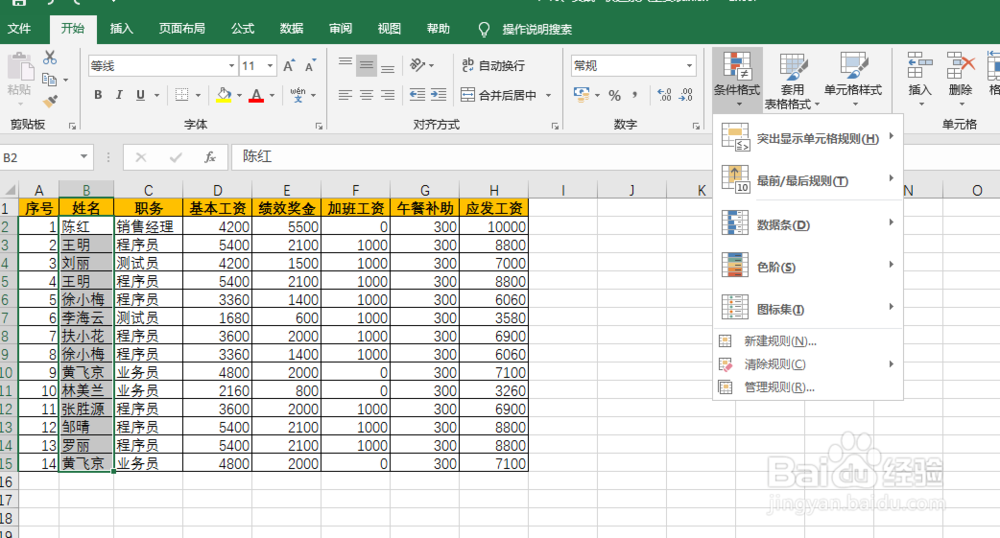The height and width of the screenshot is (538, 1000).
Task: Click the 插入 insert cells button
Action: [x=920, y=78]
